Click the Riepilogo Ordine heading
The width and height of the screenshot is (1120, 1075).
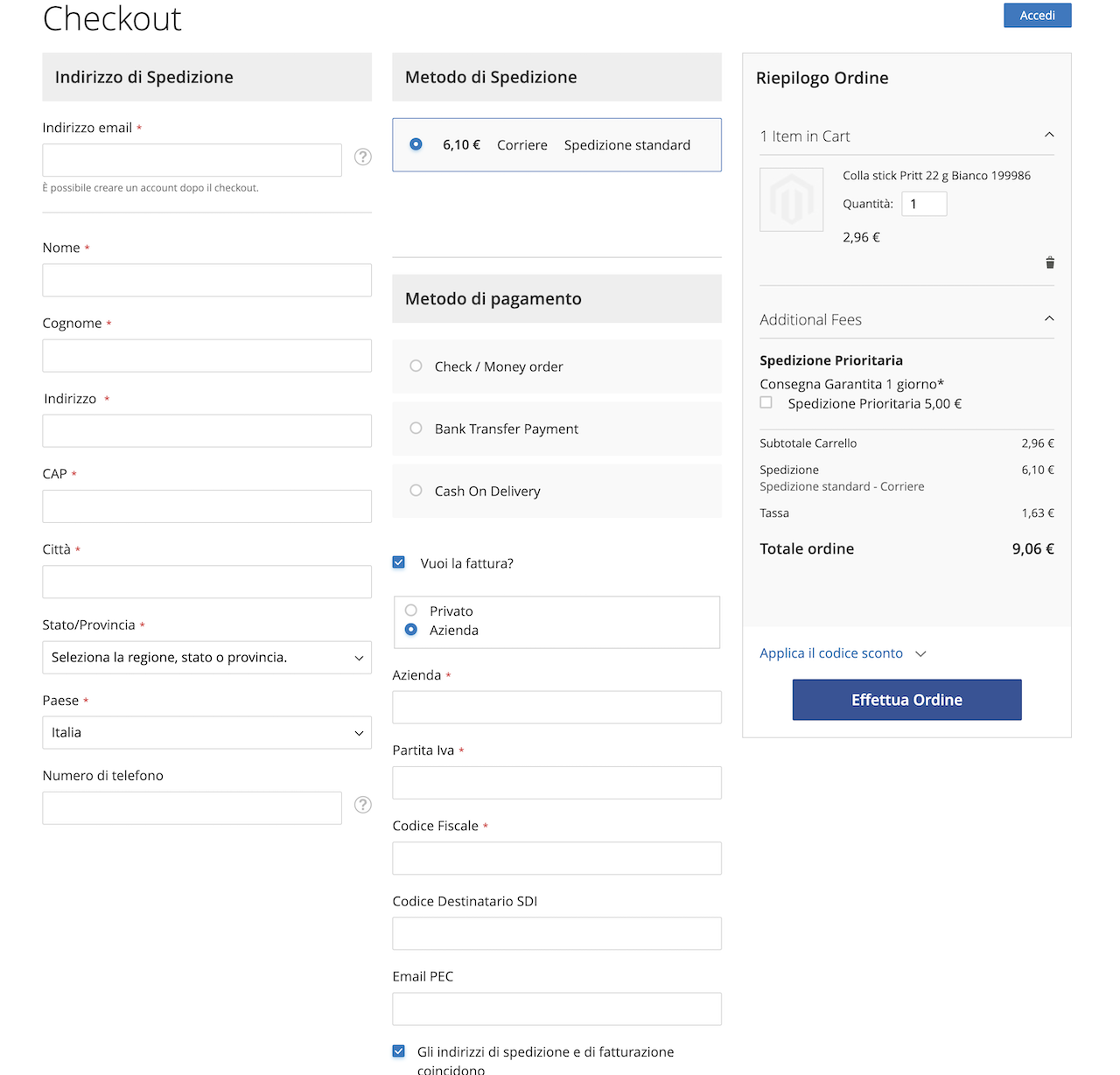[822, 78]
